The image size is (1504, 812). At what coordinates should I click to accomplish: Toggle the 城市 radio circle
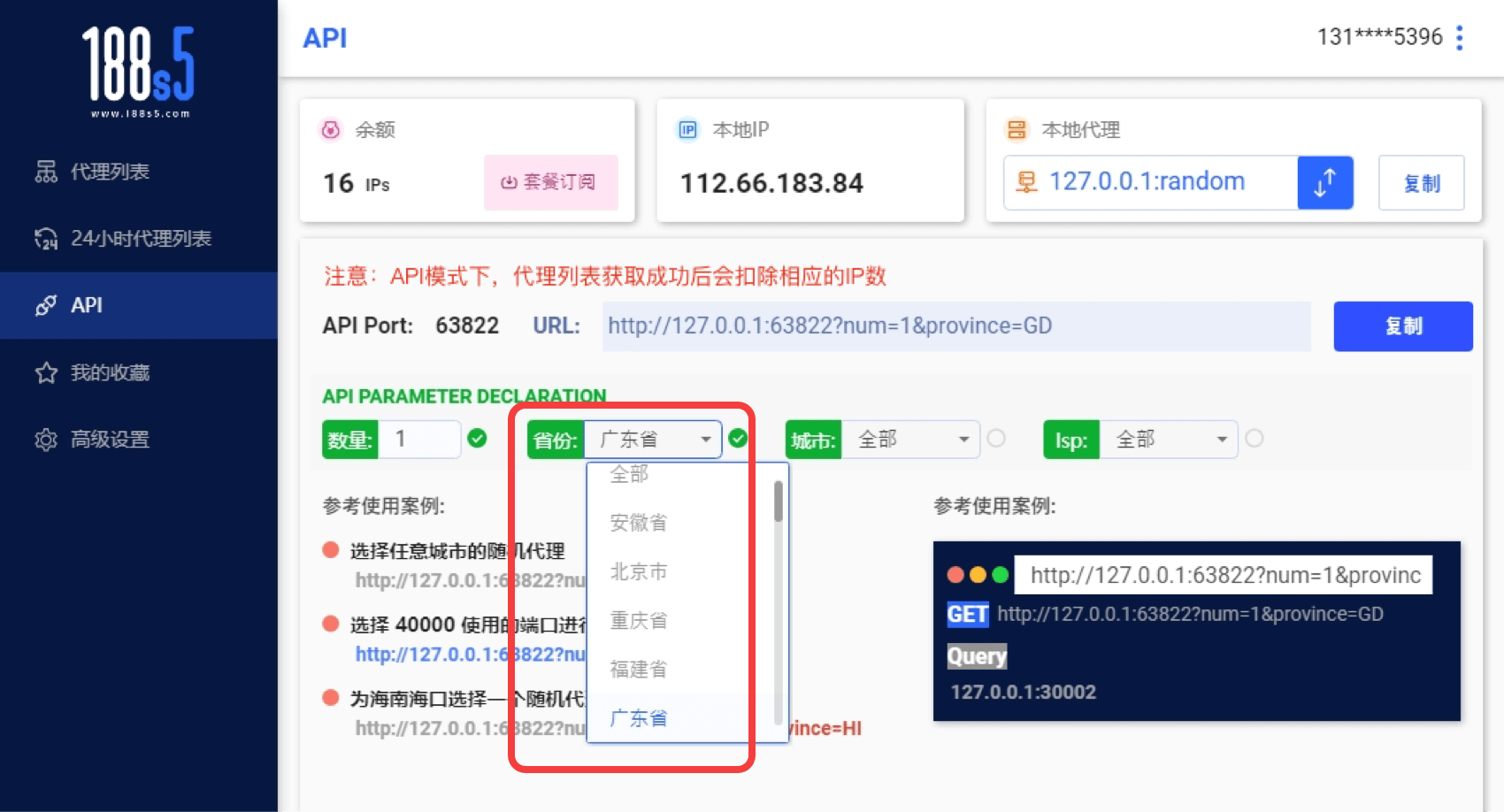pyautogui.click(x=996, y=438)
